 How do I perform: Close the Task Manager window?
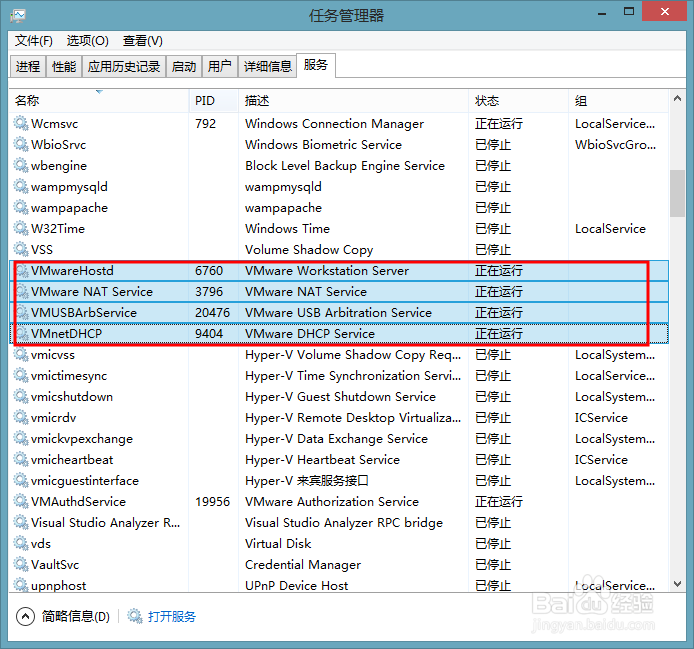[664, 12]
